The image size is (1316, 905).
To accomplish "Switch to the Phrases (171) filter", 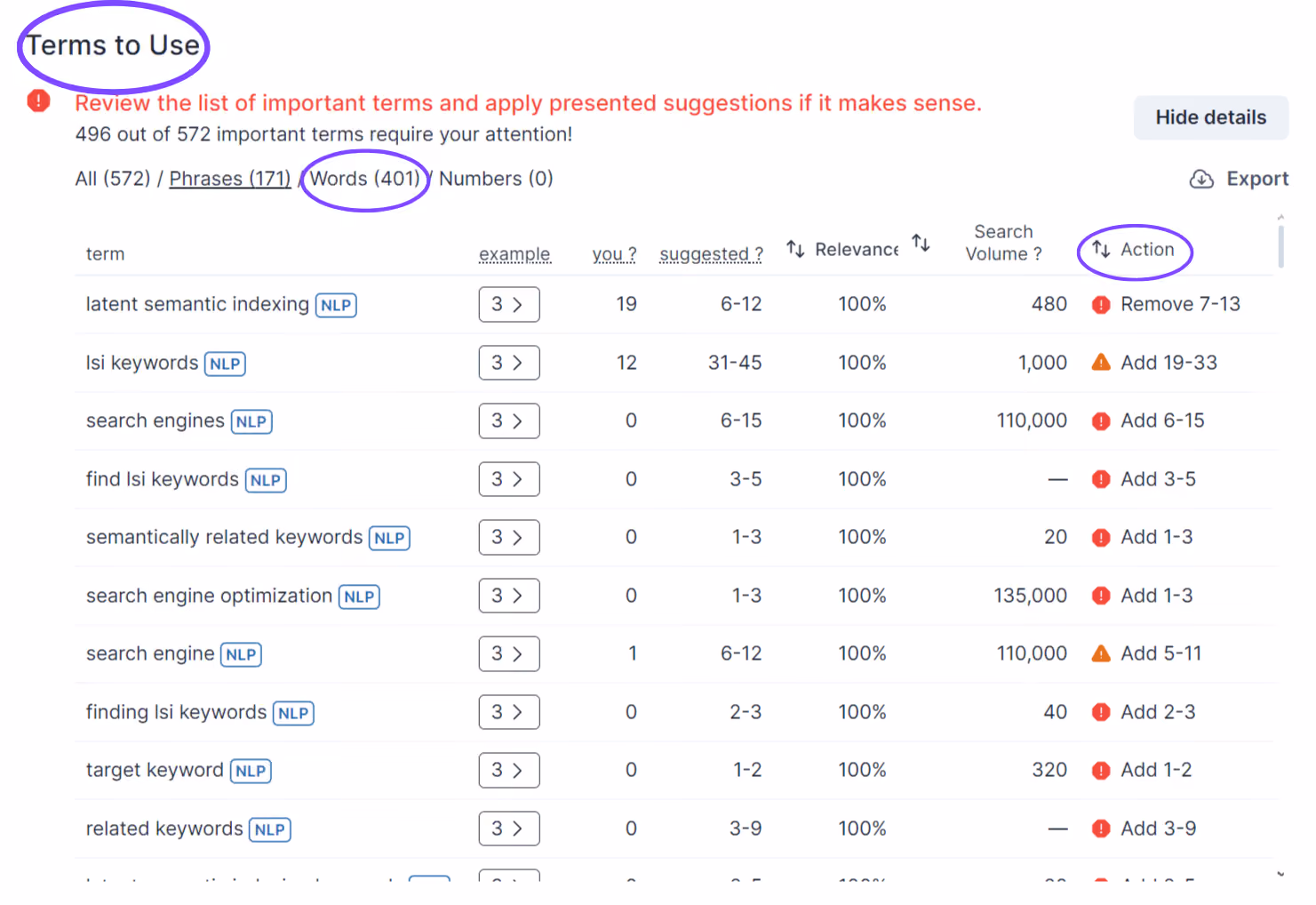I will click(230, 179).
